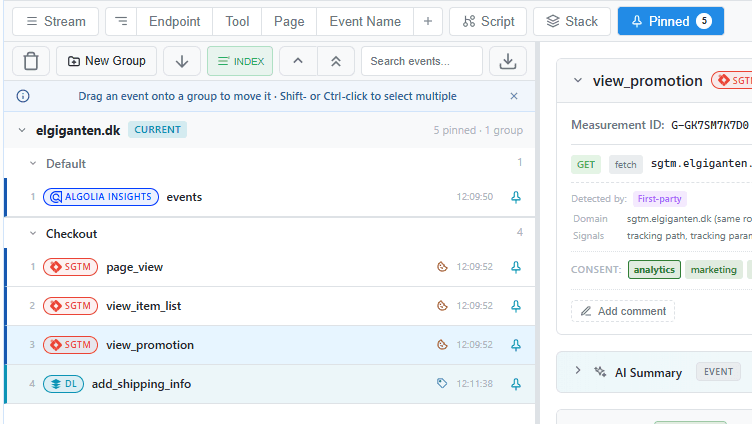Click the ALGOLIA INSIGHTS badge
Screen dimensions: 752x424
tap(101, 197)
